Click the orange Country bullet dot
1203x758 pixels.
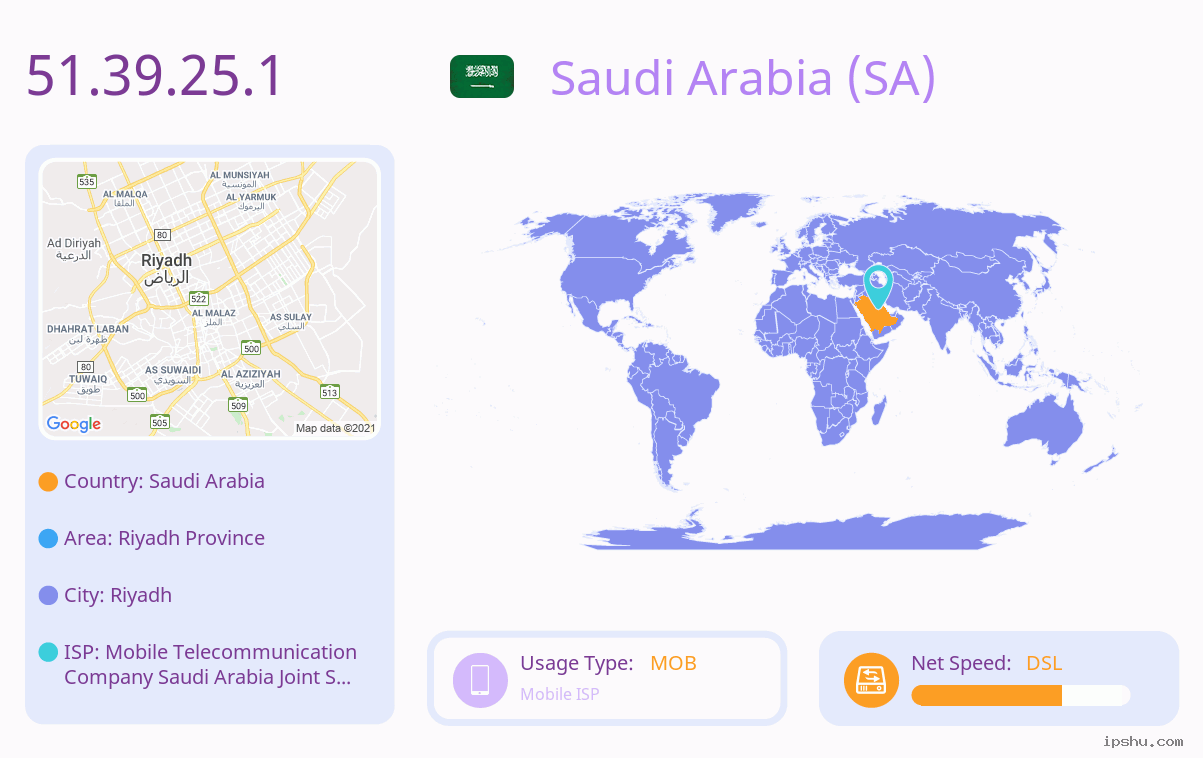click(48, 482)
